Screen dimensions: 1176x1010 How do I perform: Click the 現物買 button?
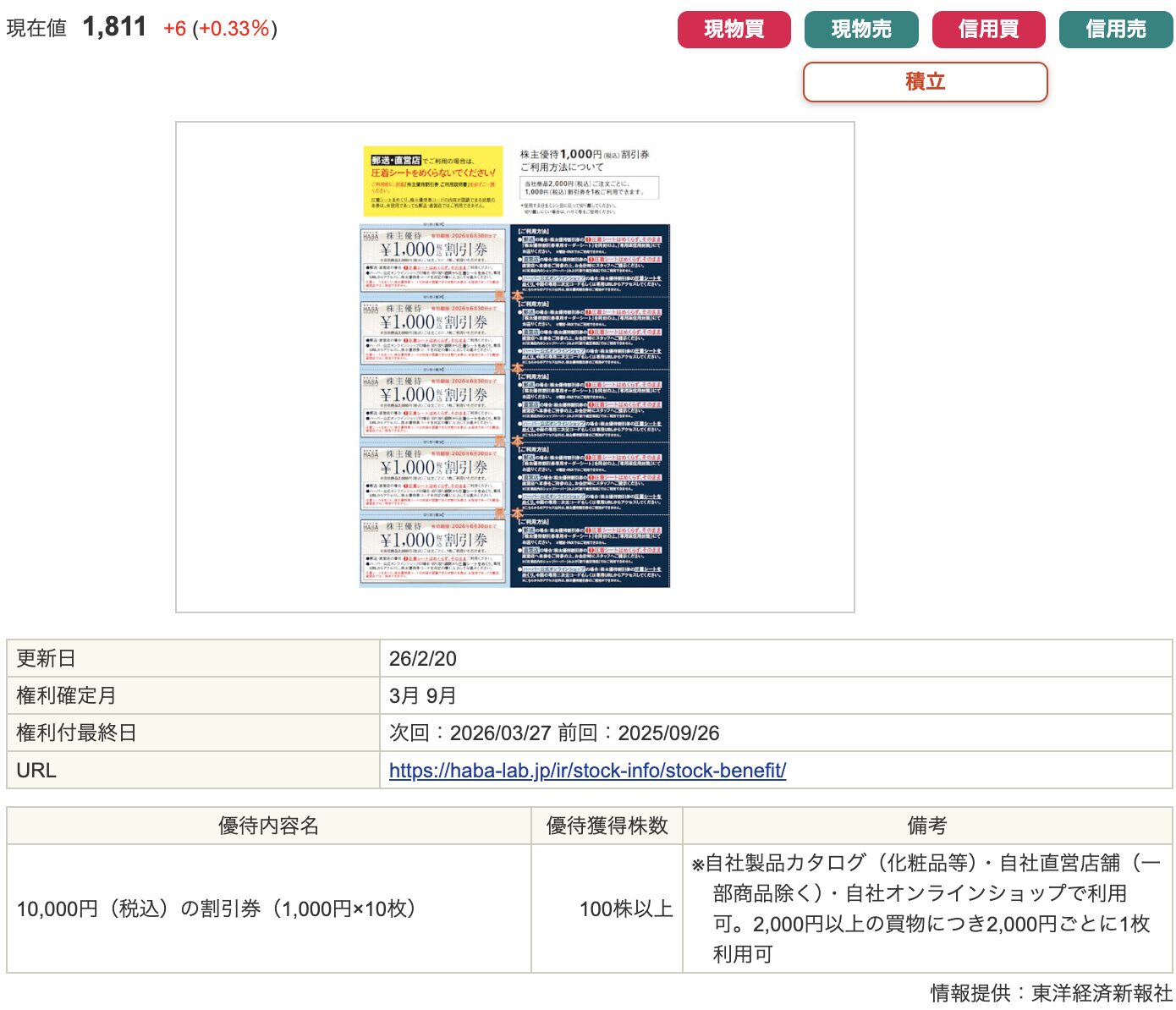(734, 30)
